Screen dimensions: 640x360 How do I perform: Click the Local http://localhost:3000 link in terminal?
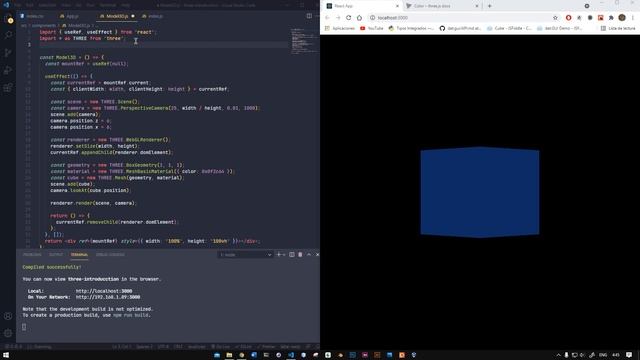coord(104,291)
